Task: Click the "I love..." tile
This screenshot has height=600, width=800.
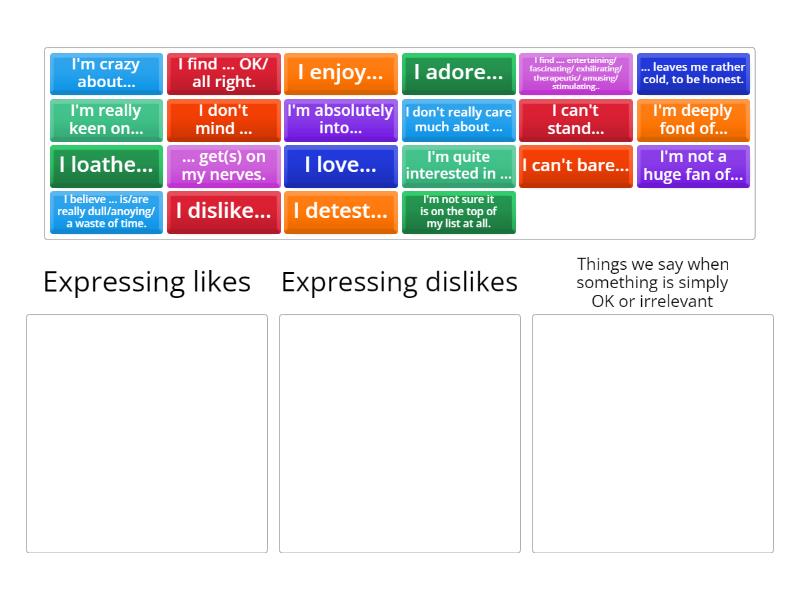Action: click(340, 166)
